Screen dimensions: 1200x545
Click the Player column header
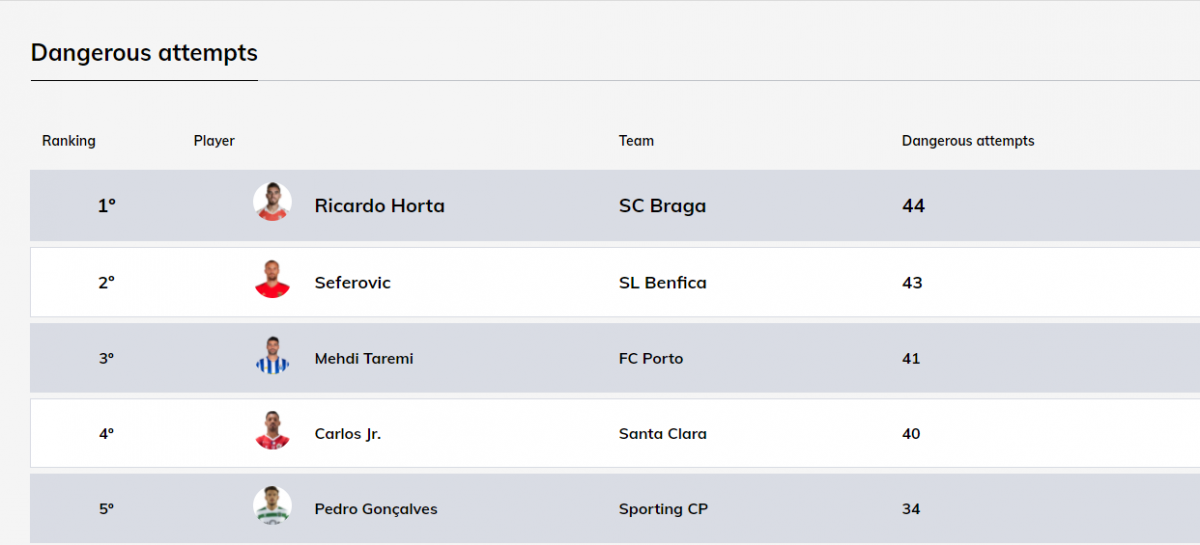click(x=214, y=141)
